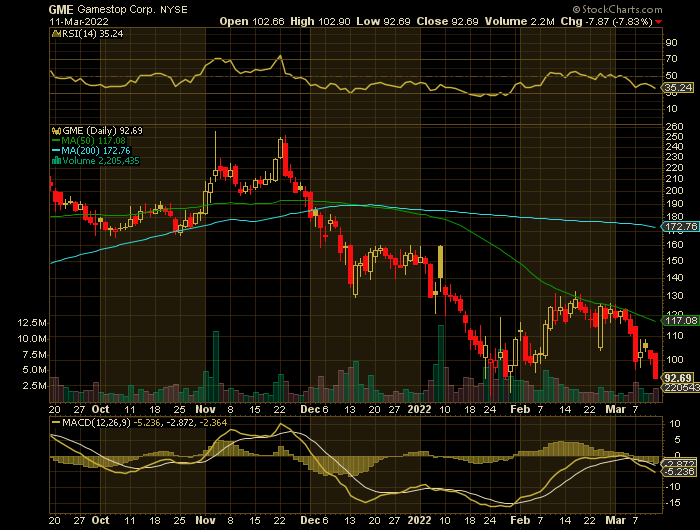Select the green MA(50) line swatch in legend
Viewport: 700px width, 530px height.
pyautogui.click(x=56, y=141)
